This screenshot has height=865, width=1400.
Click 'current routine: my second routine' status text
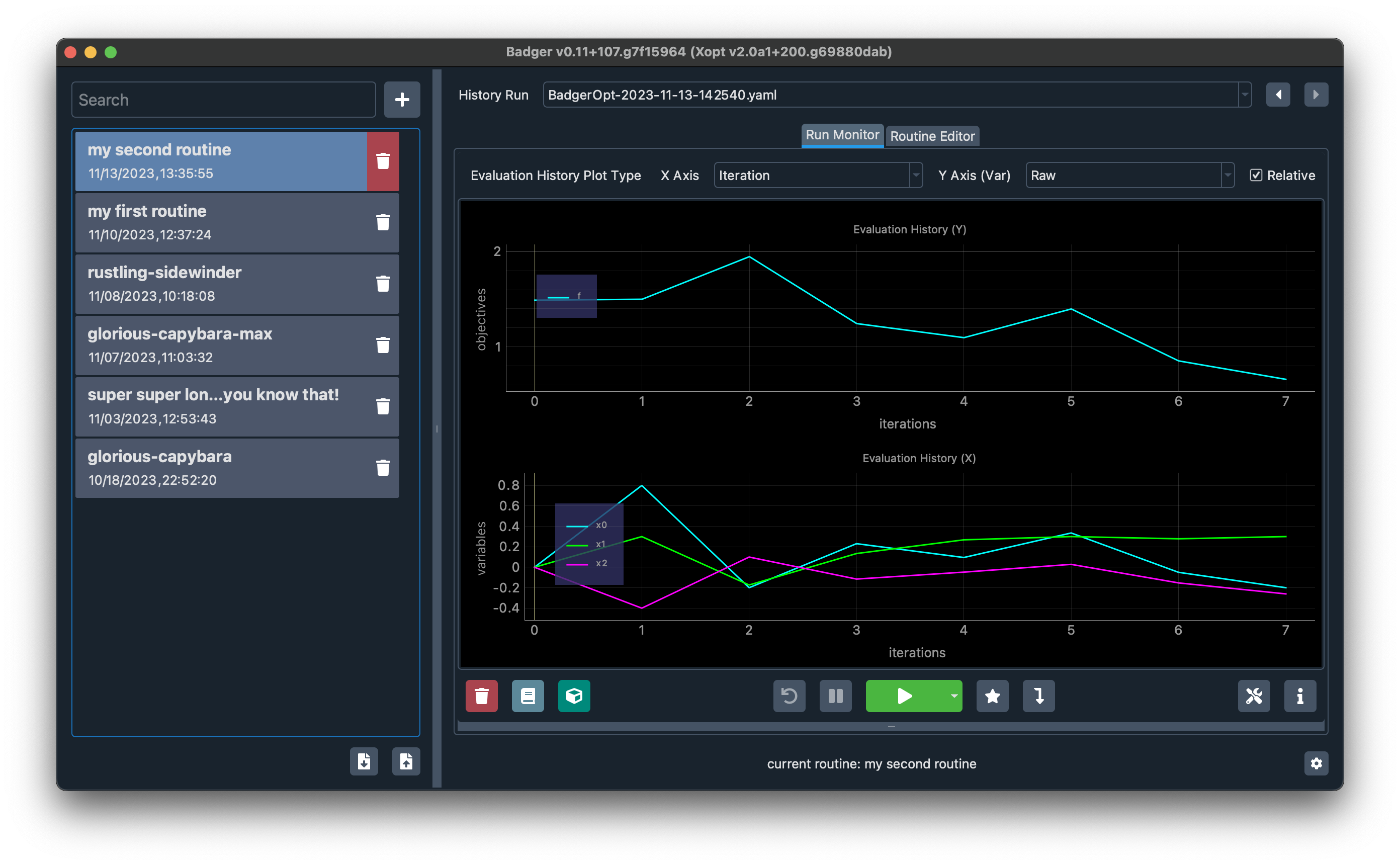871,764
